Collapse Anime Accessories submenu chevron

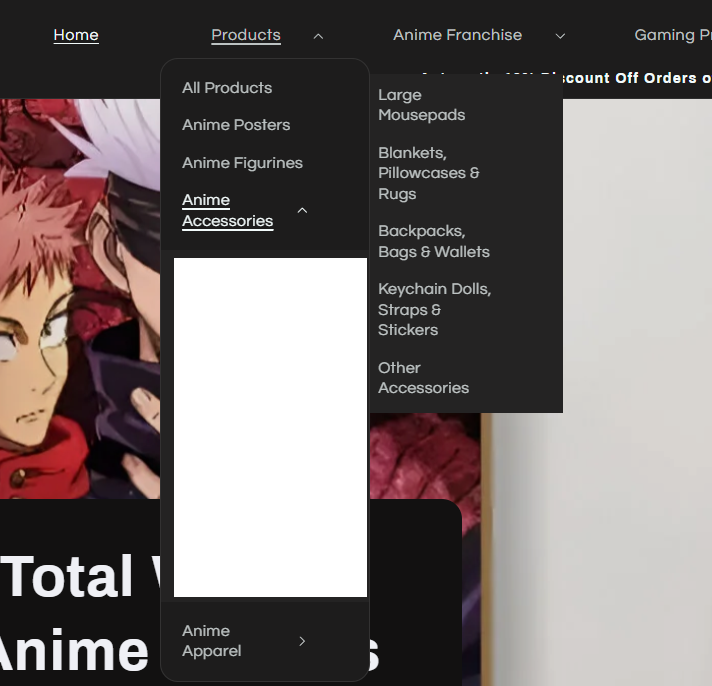click(302, 210)
